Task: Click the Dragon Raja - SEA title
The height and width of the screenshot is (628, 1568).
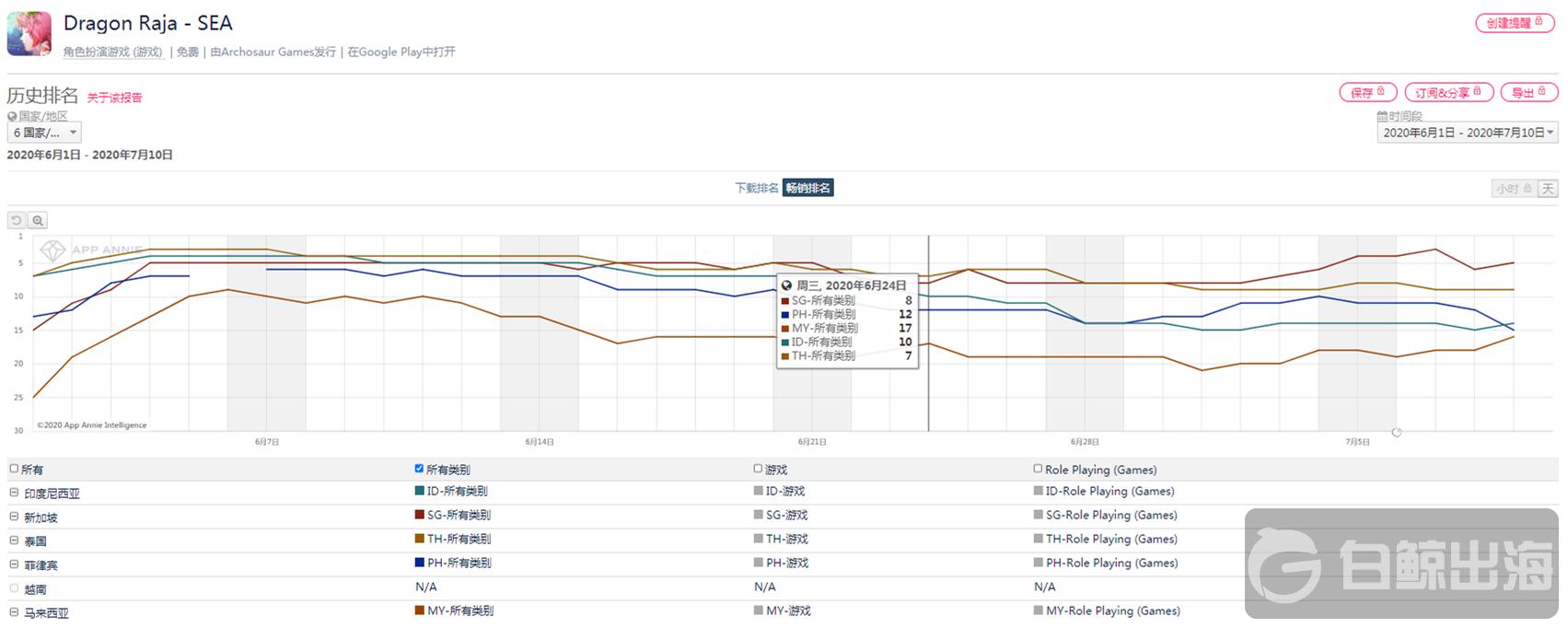Action: 148,23
